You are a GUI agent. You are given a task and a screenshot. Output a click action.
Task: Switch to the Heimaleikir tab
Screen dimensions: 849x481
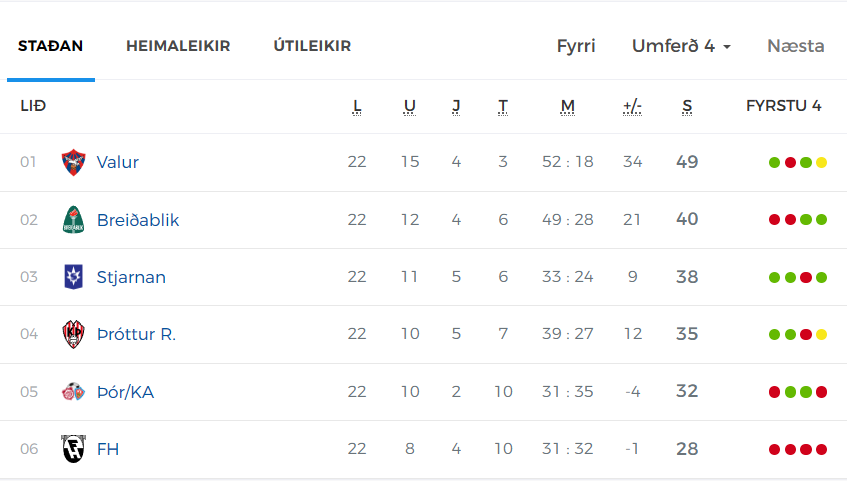point(178,46)
